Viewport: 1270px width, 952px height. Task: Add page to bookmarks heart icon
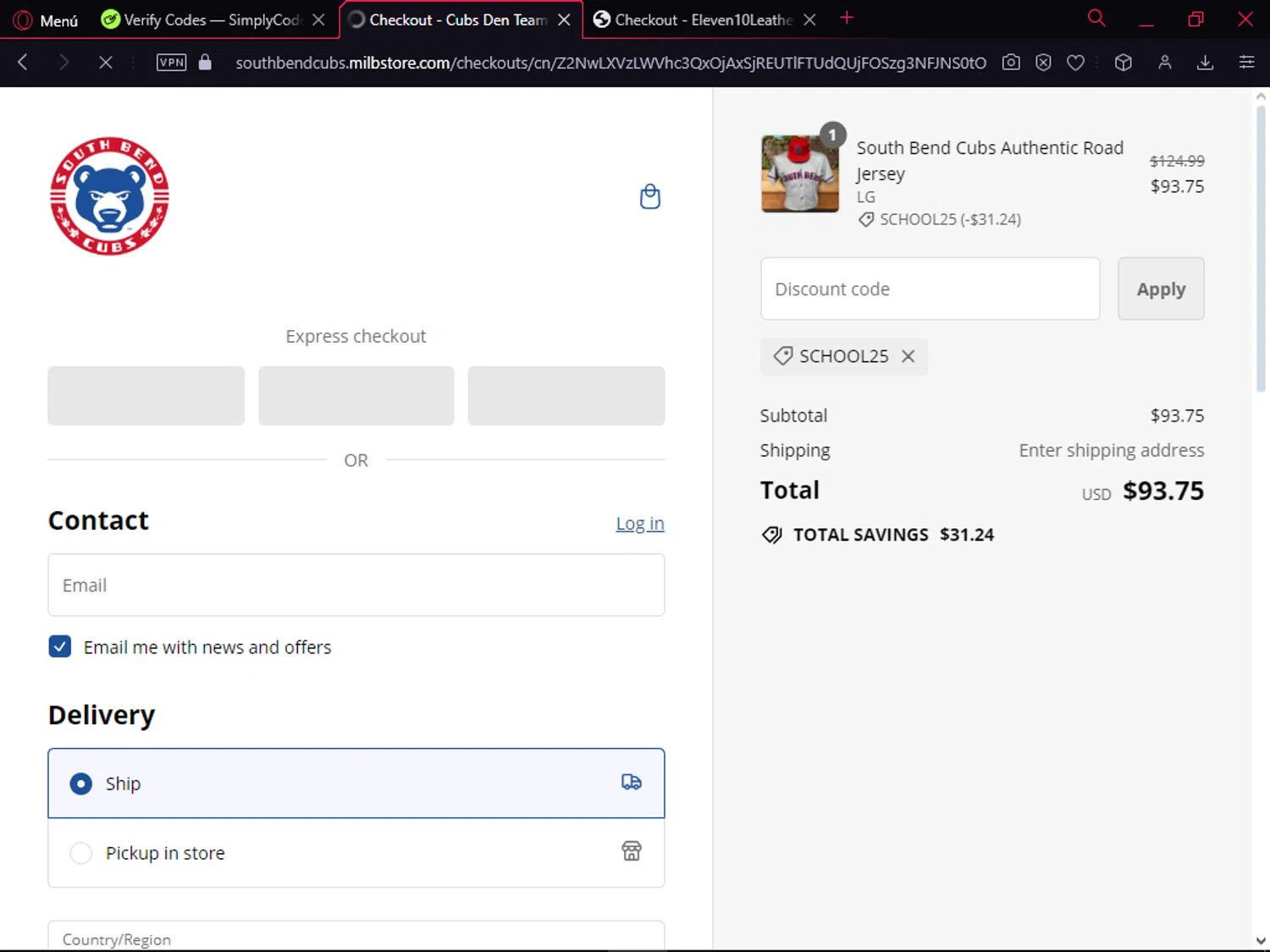(1075, 62)
